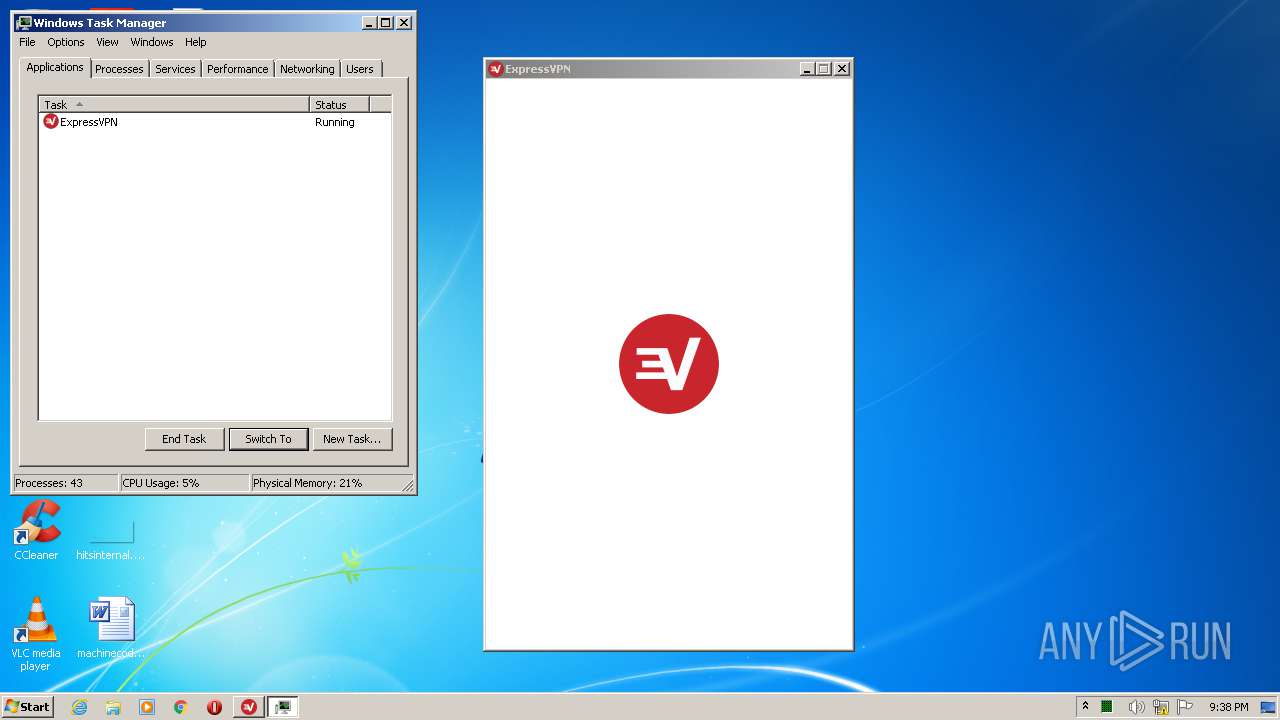
Task: Sort by Status column header
Action: (339, 104)
